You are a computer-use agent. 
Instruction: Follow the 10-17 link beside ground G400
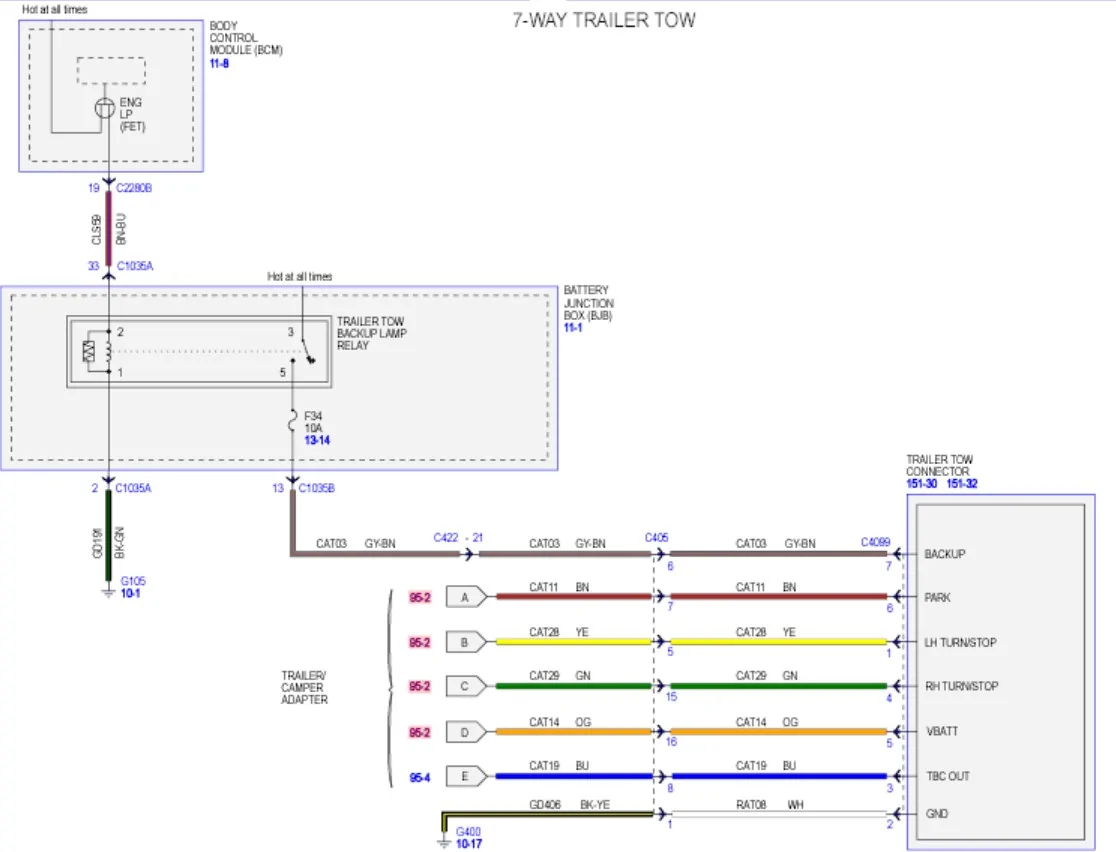pyautogui.click(x=468, y=844)
